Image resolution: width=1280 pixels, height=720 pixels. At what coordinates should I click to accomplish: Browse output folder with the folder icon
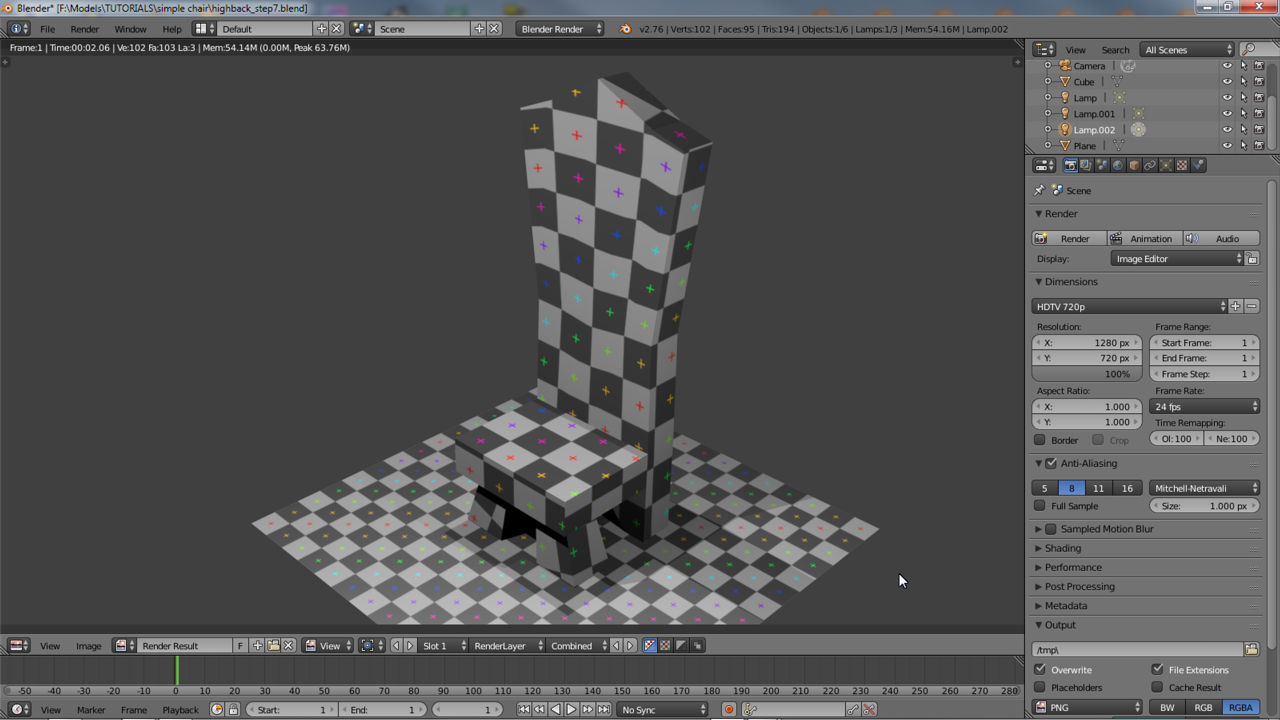(x=1251, y=650)
